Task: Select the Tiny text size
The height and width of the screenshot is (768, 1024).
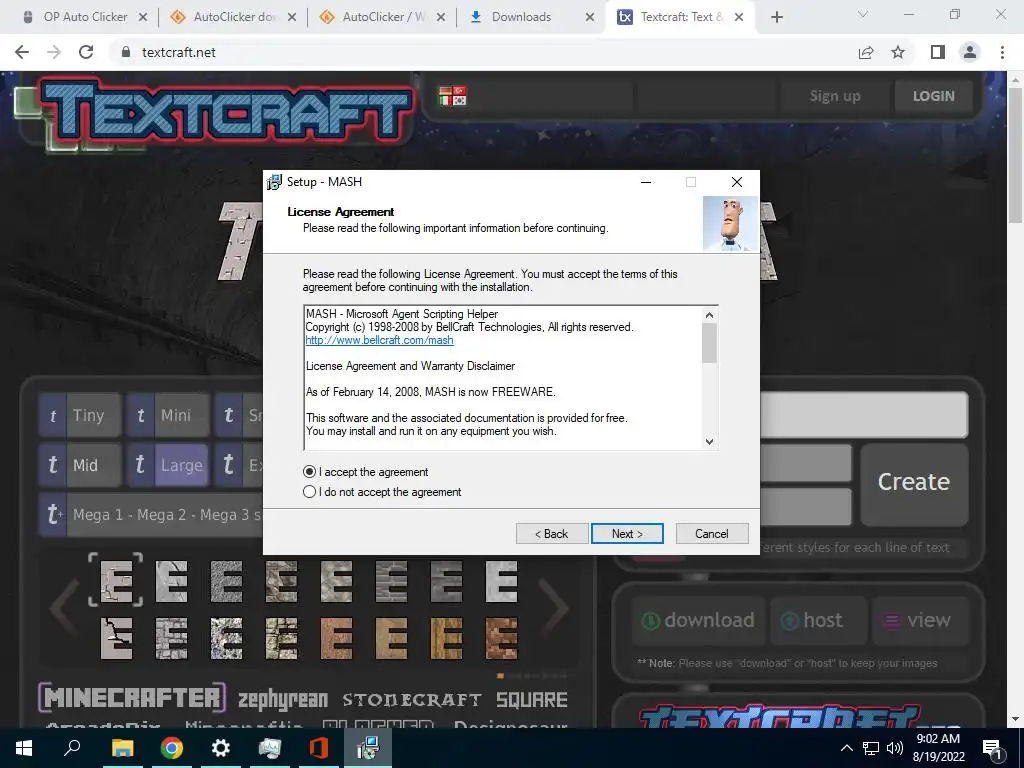Action: coord(80,415)
